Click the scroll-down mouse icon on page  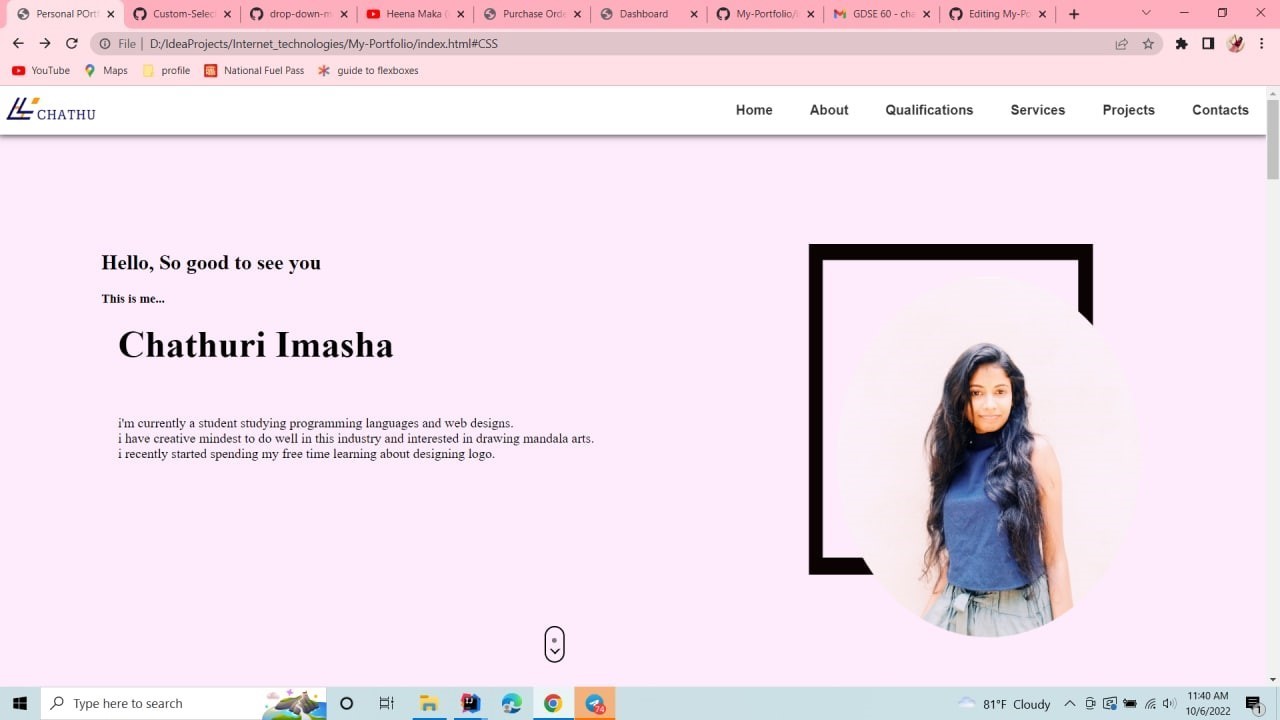tap(555, 644)
